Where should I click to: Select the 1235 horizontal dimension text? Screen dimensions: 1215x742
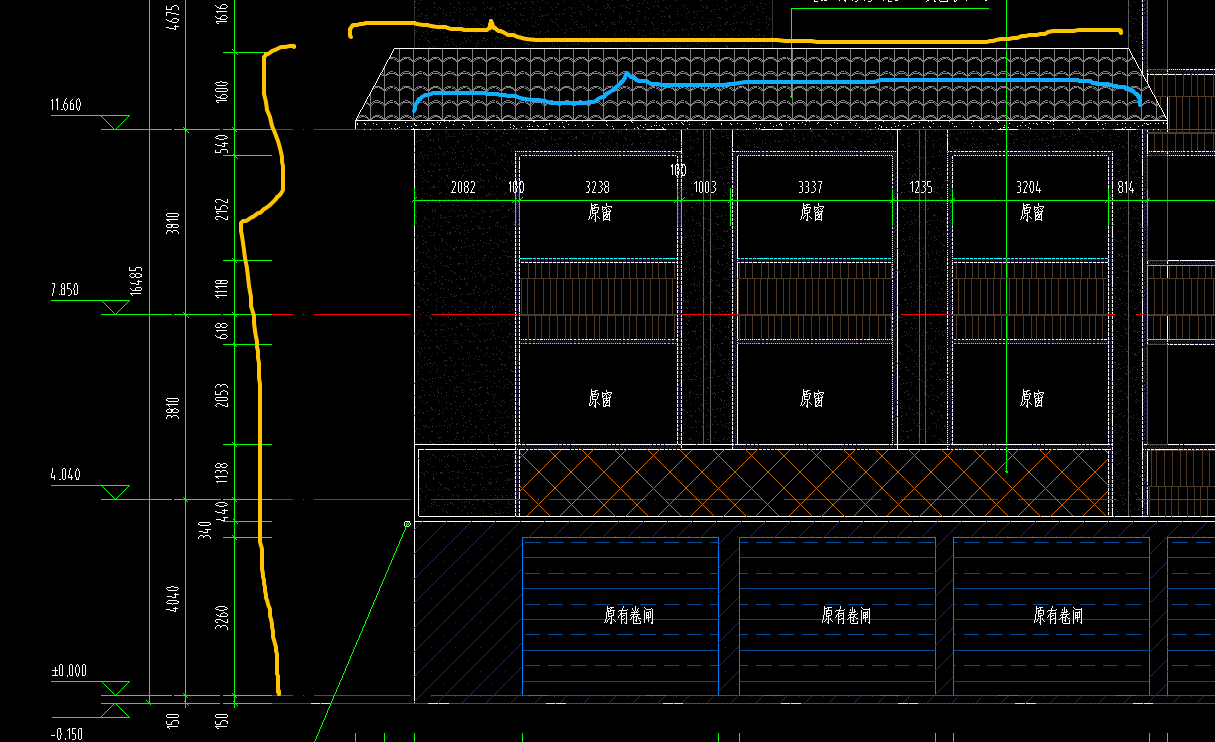click(921, 187)
